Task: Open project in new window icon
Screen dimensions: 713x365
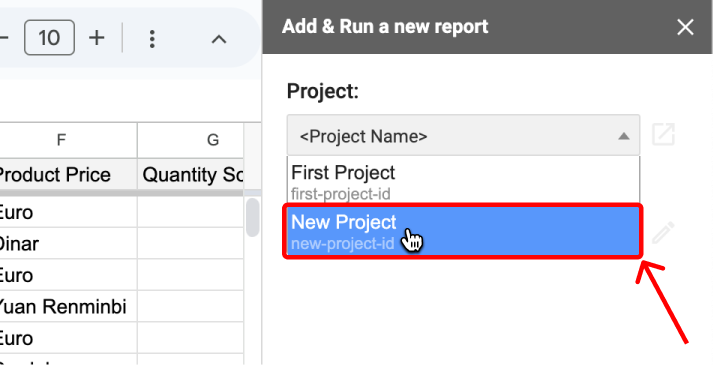Action: (x=663, y=135)
